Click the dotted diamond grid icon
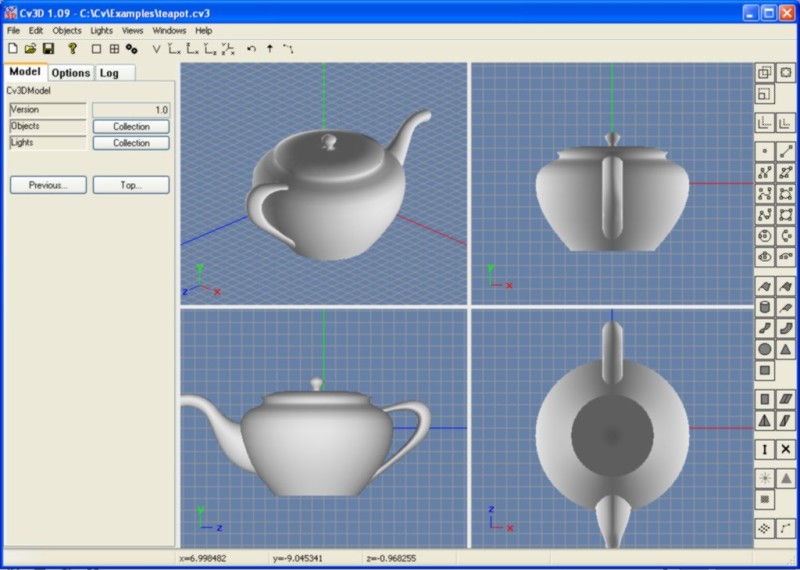 point(764,528)
